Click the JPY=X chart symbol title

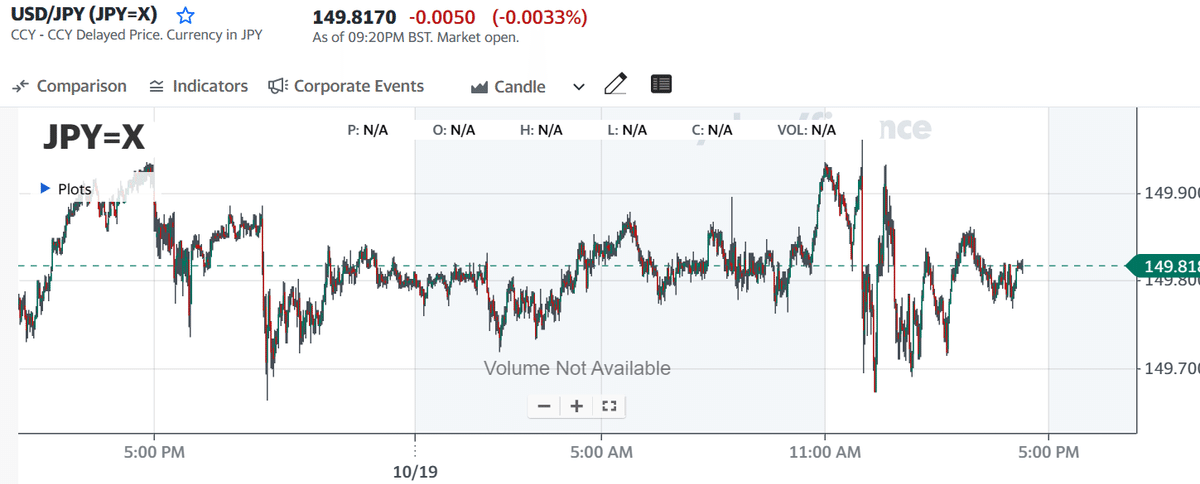pos(94,138)
